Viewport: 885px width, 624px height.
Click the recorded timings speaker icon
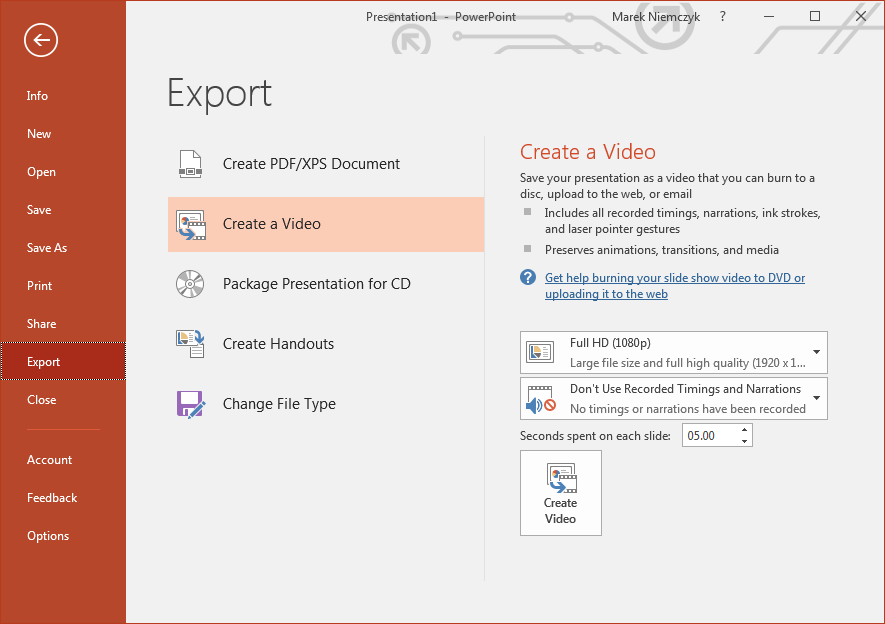pyautogui.click(x=541, y=398)
